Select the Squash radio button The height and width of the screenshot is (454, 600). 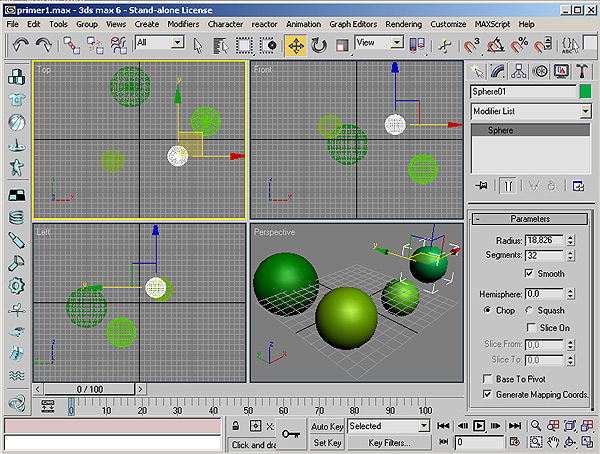point(530,310)
